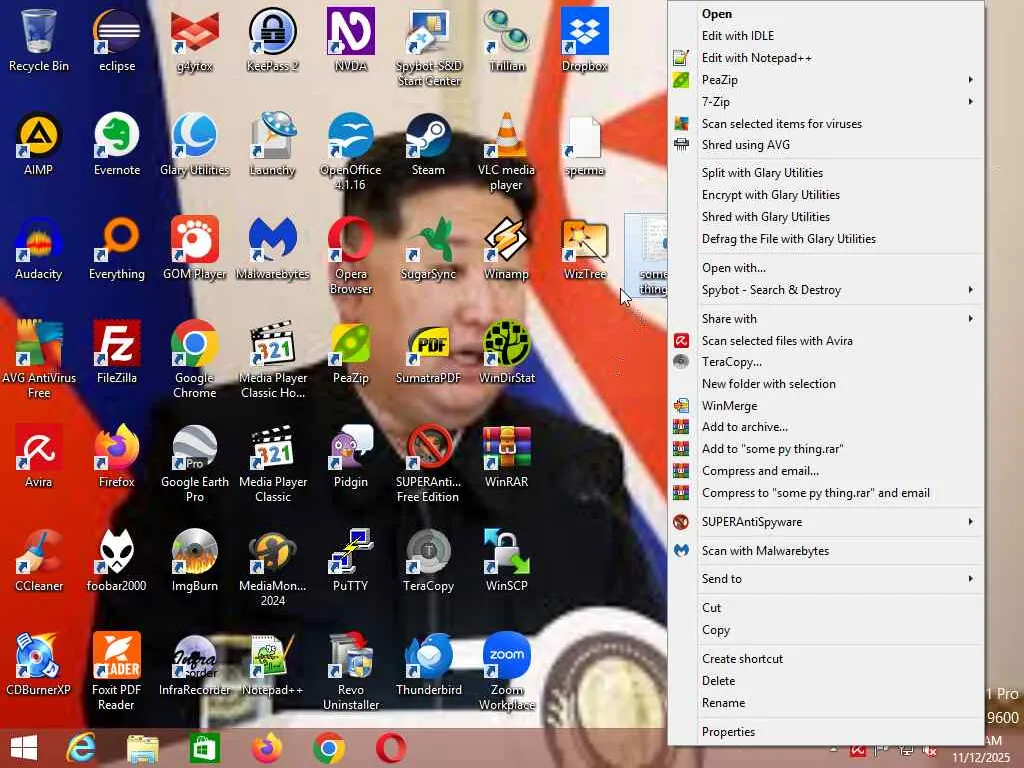Click the Thunderbird desktop icon

428,664
